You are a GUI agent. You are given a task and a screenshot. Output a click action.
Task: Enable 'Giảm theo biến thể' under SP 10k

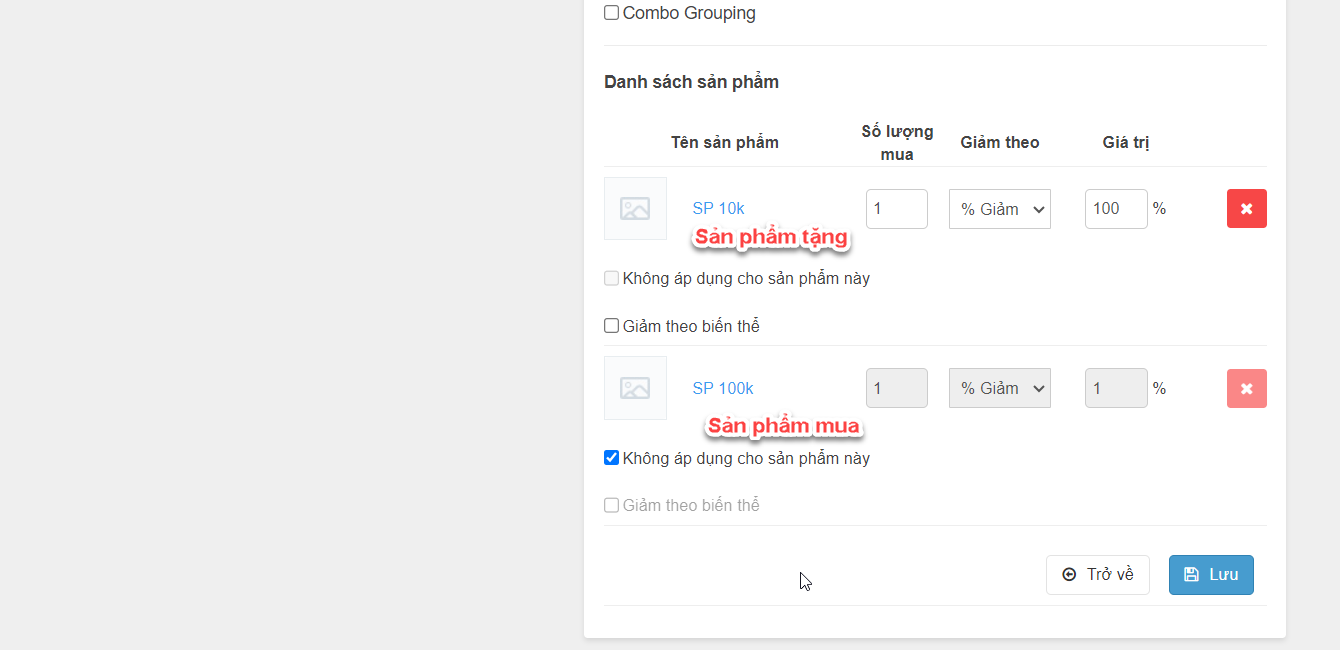(x=612, y=326)
